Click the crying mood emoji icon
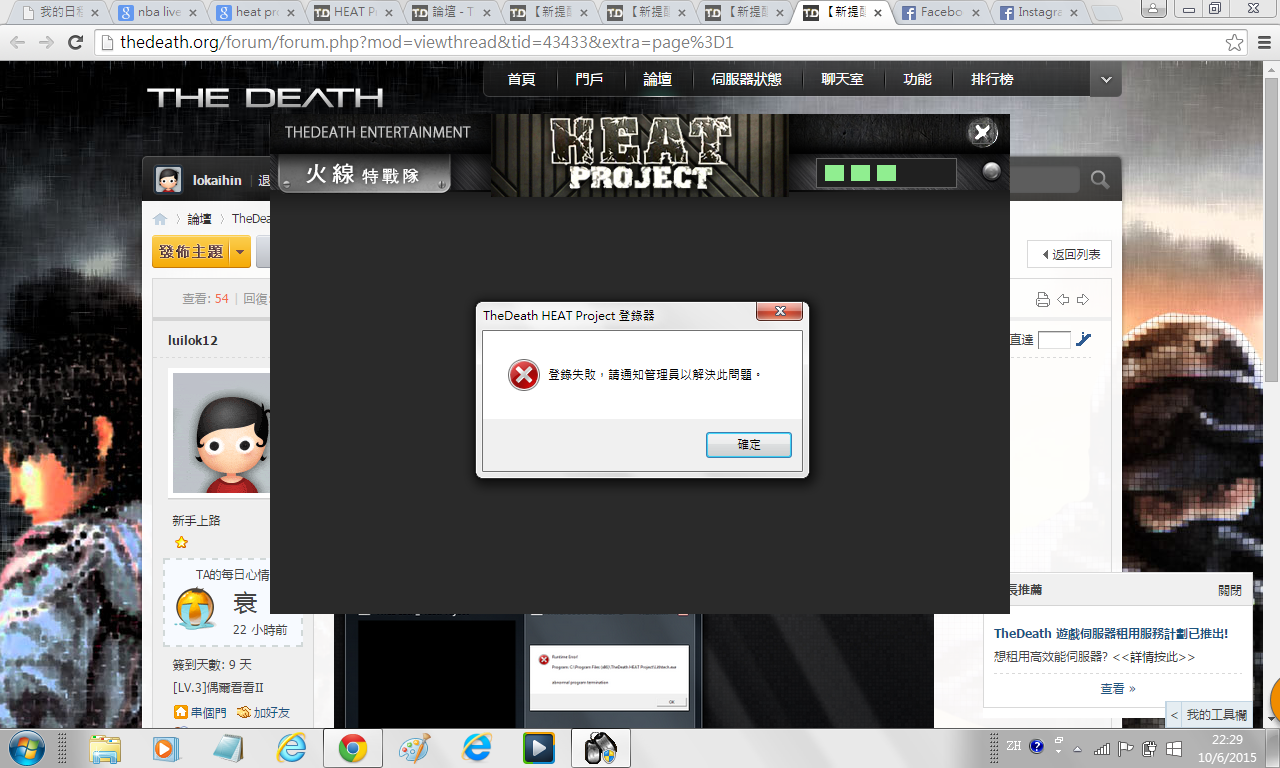The height and width of the screenshot is (768, 1280). tap(195, 607)
